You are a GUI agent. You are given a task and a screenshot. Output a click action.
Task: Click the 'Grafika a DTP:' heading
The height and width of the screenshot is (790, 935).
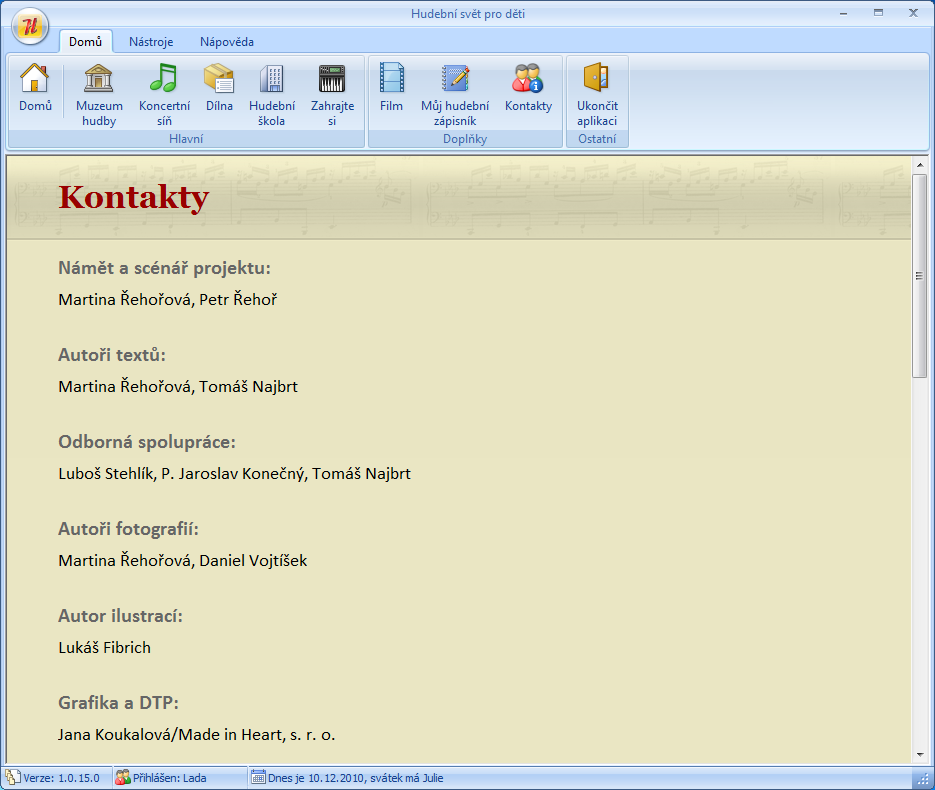coord(118,703)
